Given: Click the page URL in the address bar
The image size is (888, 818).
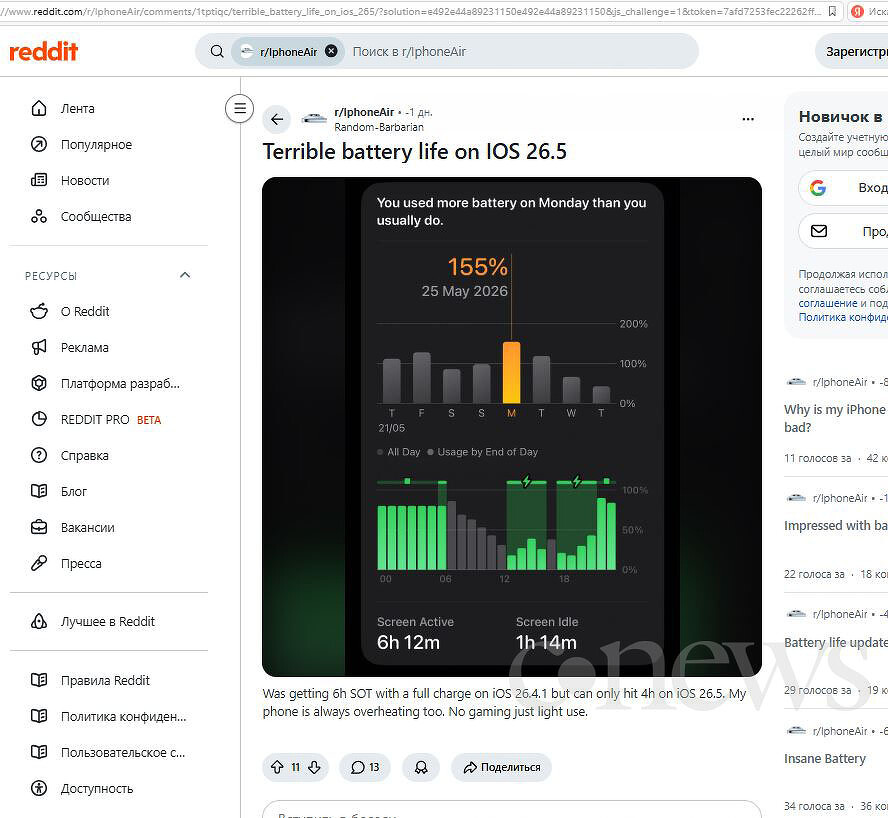Looking at the screenshot, I should click(411, 11).
